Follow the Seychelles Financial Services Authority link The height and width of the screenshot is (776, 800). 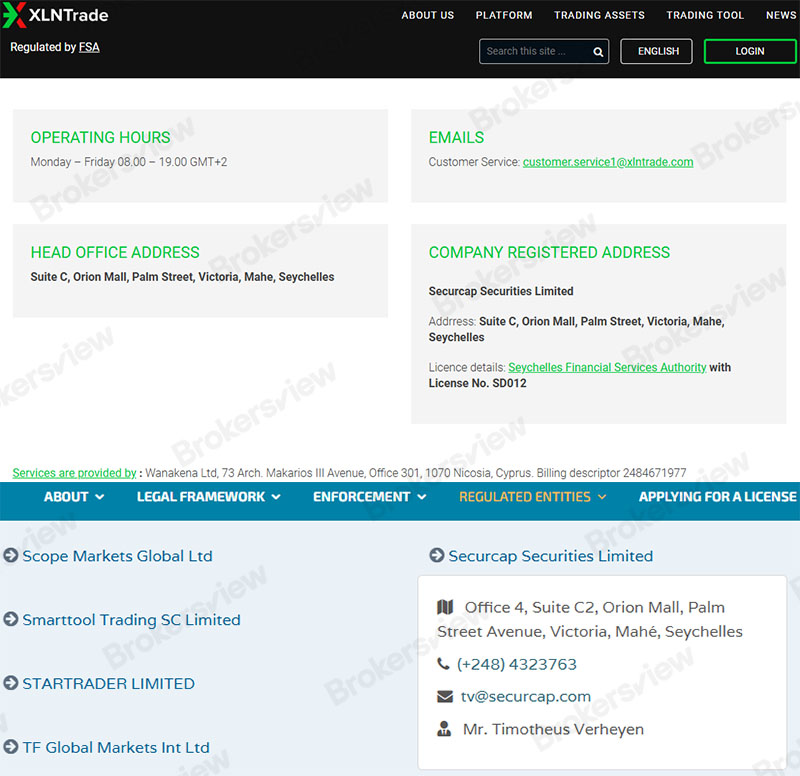607,368
